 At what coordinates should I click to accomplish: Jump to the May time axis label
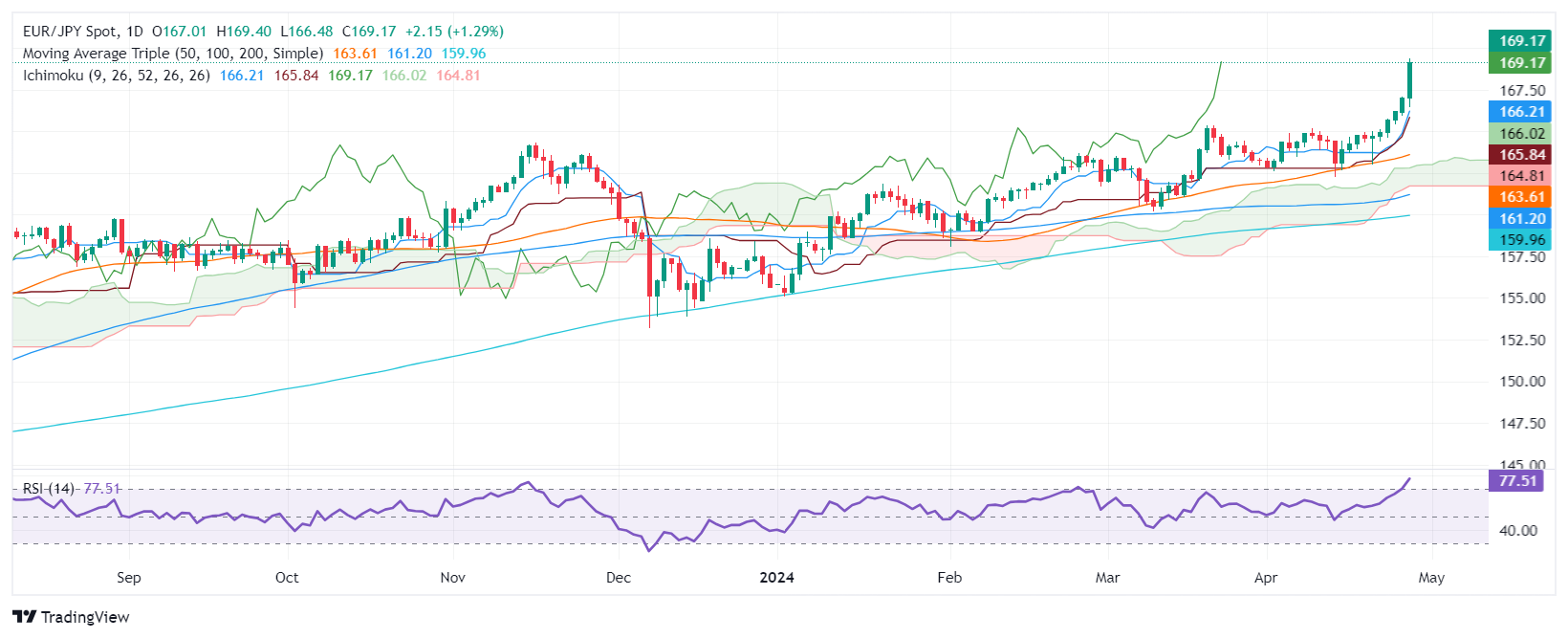pyautogui.click(x=1431, y=578)
